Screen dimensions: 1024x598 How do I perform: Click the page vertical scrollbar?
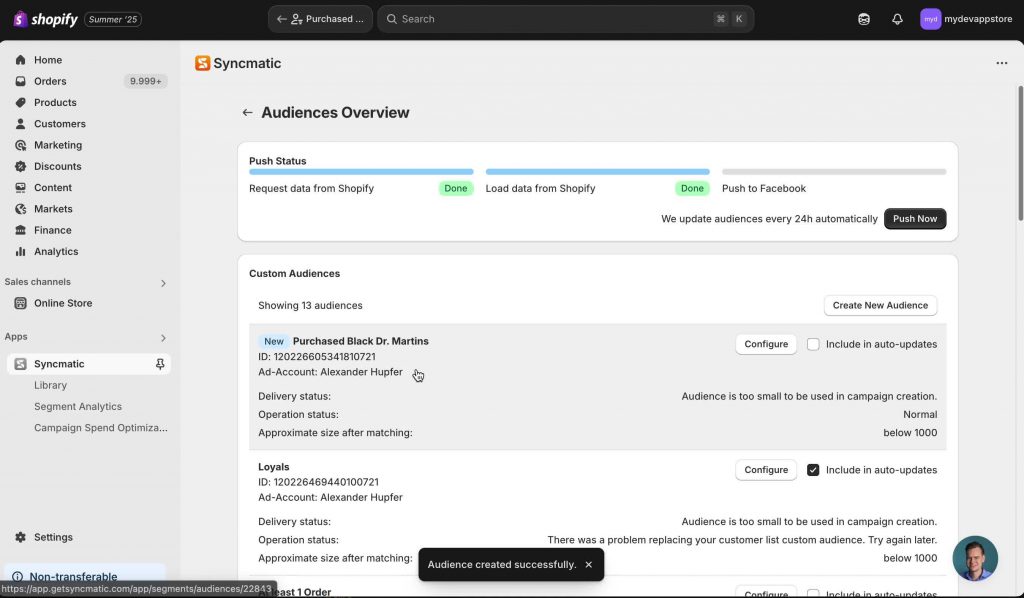click(x=1020, y=154)
